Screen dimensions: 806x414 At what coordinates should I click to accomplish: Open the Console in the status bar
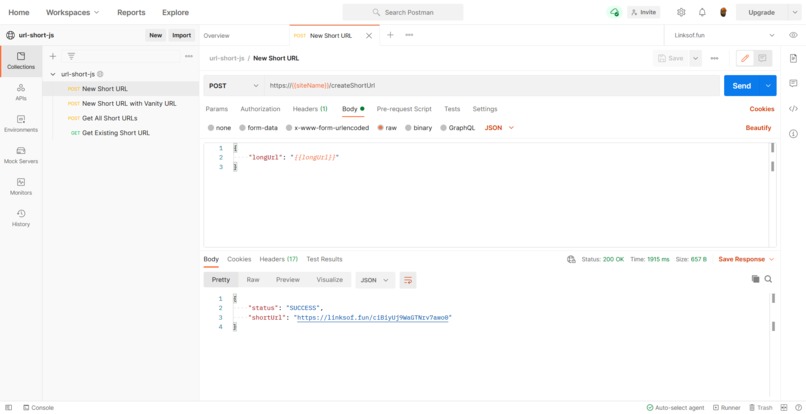[x=39, y=407]
